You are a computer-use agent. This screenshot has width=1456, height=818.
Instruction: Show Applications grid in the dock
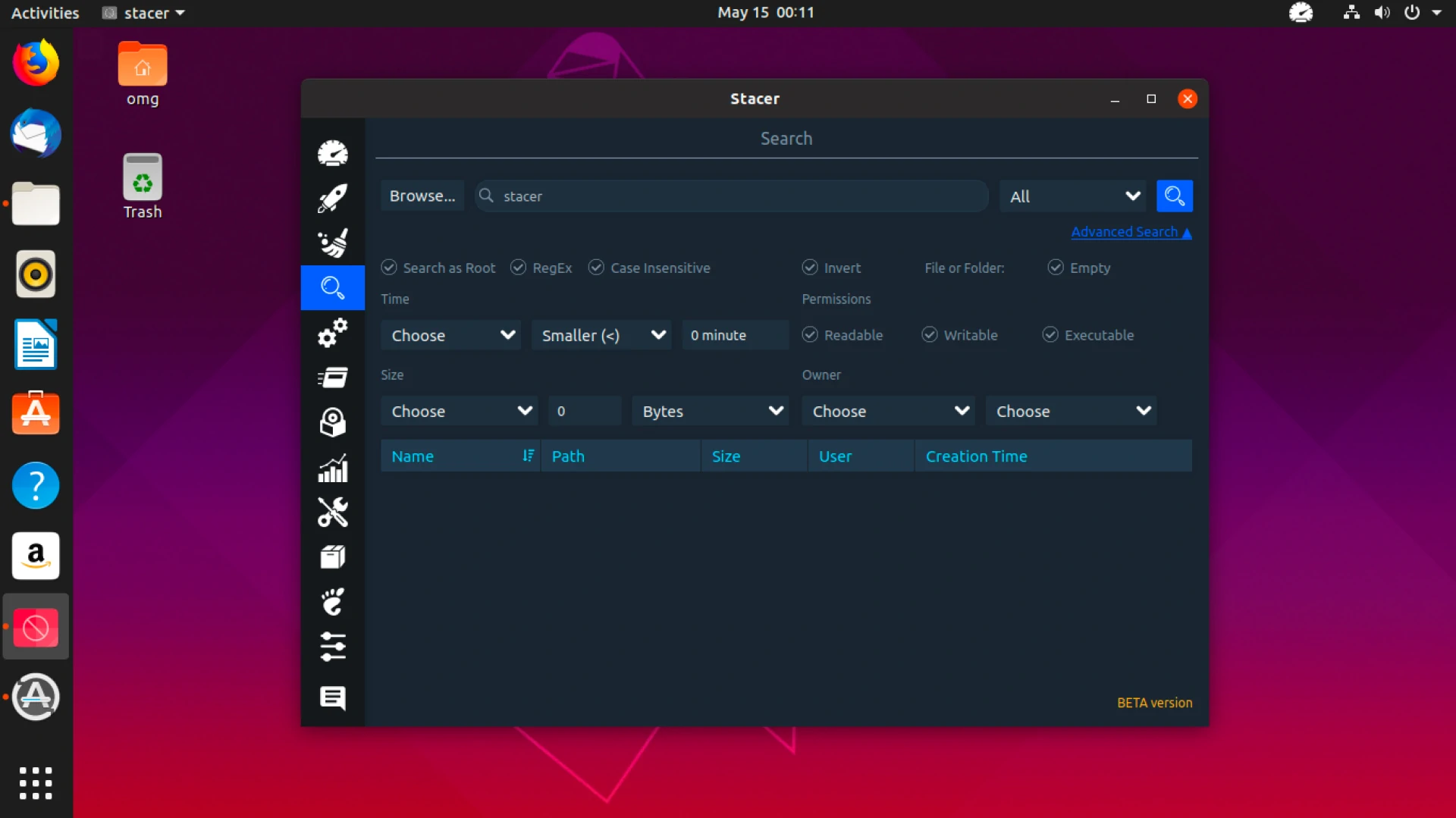pos(36,782)
